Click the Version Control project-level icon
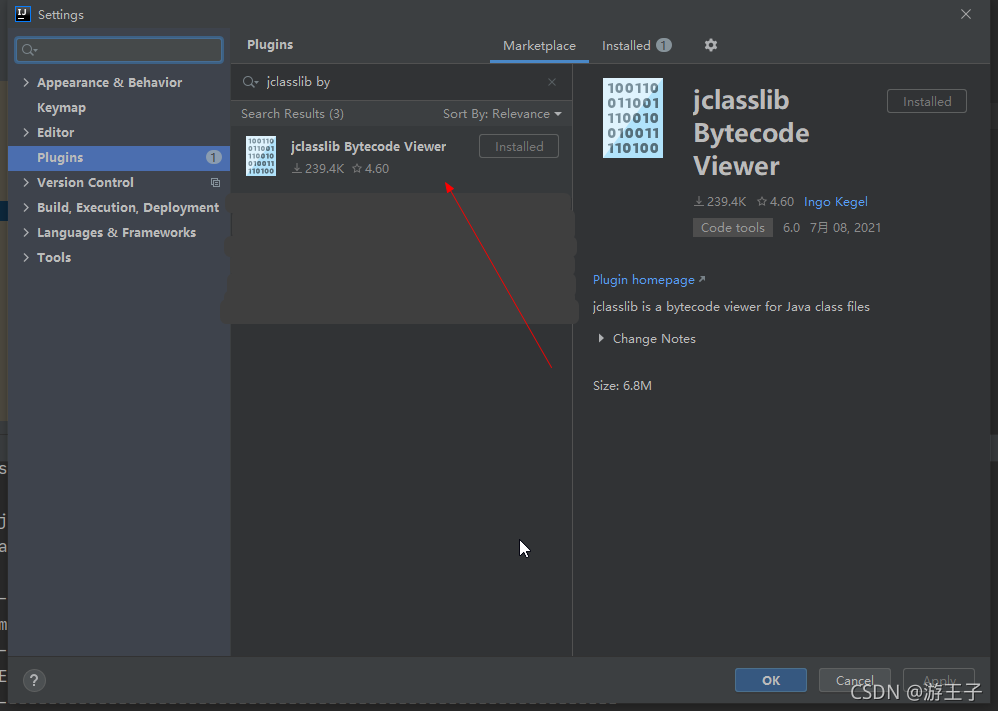Image resolution: width=998 pixels, height=711 pixels. click(215, 183)
